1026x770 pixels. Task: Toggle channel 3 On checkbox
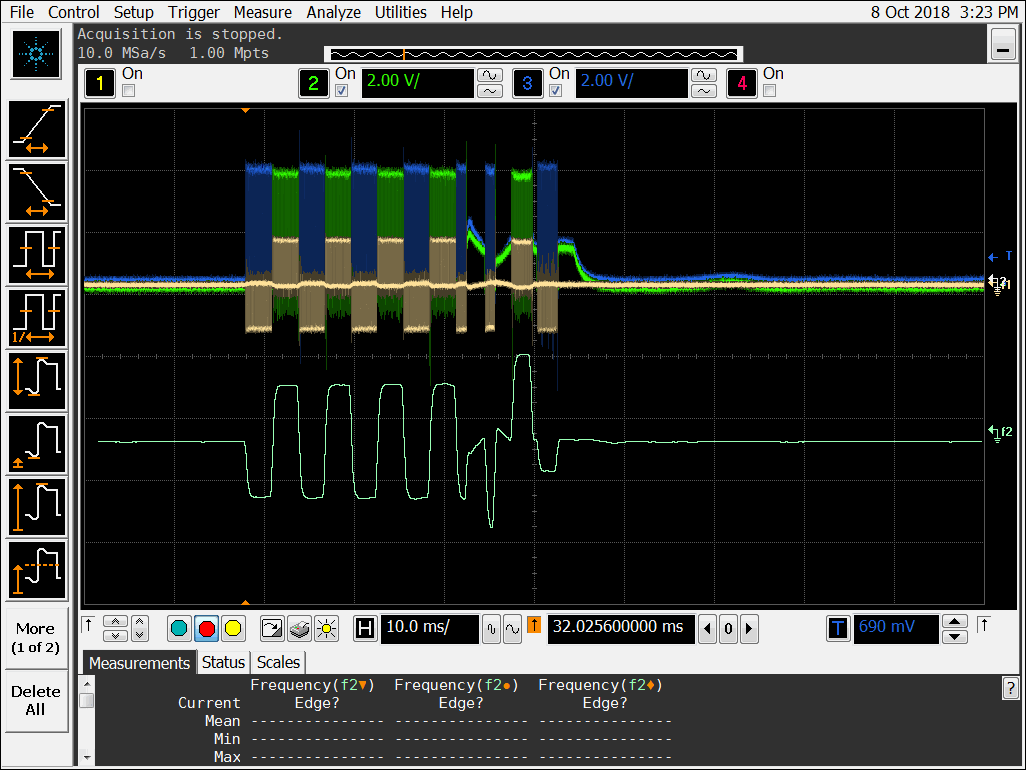556,91
